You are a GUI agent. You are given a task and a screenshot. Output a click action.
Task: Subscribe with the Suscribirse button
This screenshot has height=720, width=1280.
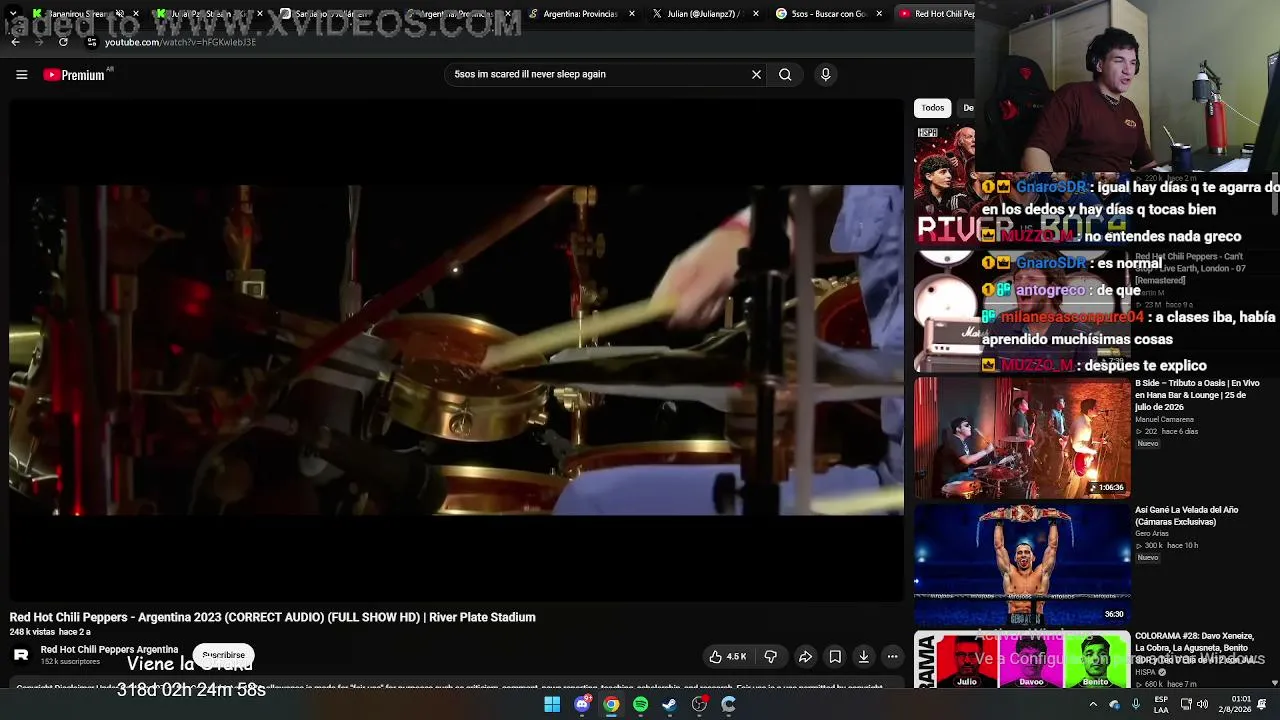[x=223, y=655]
